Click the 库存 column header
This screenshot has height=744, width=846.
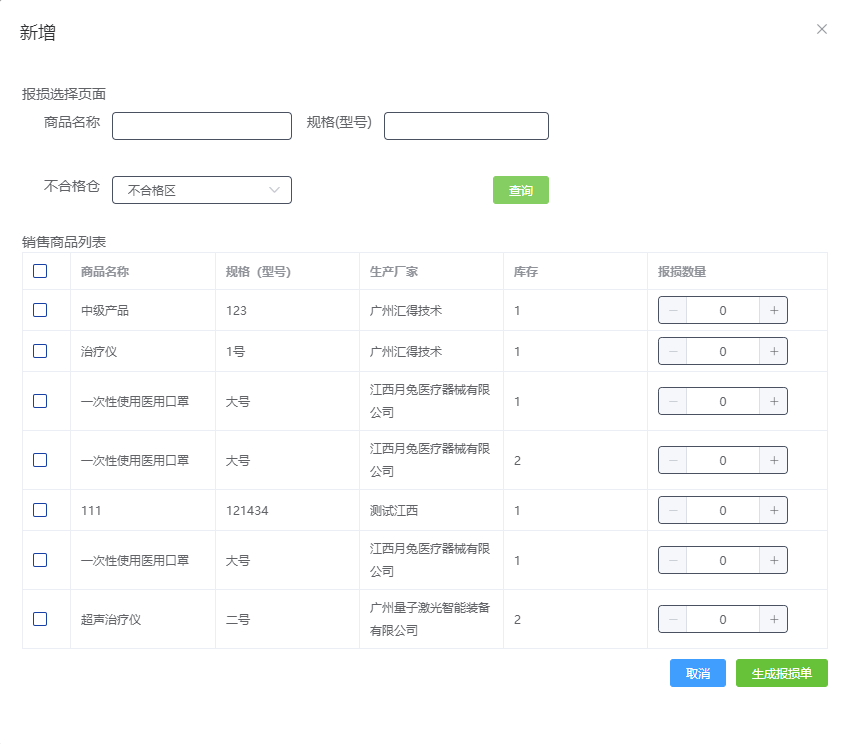(x=526, y=272)
